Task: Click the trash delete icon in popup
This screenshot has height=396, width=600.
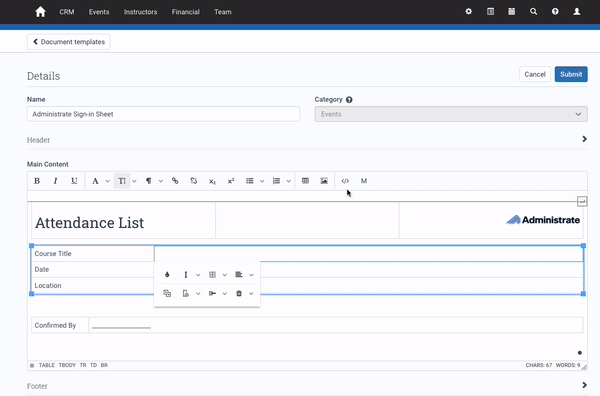Action: pos(239,293)
